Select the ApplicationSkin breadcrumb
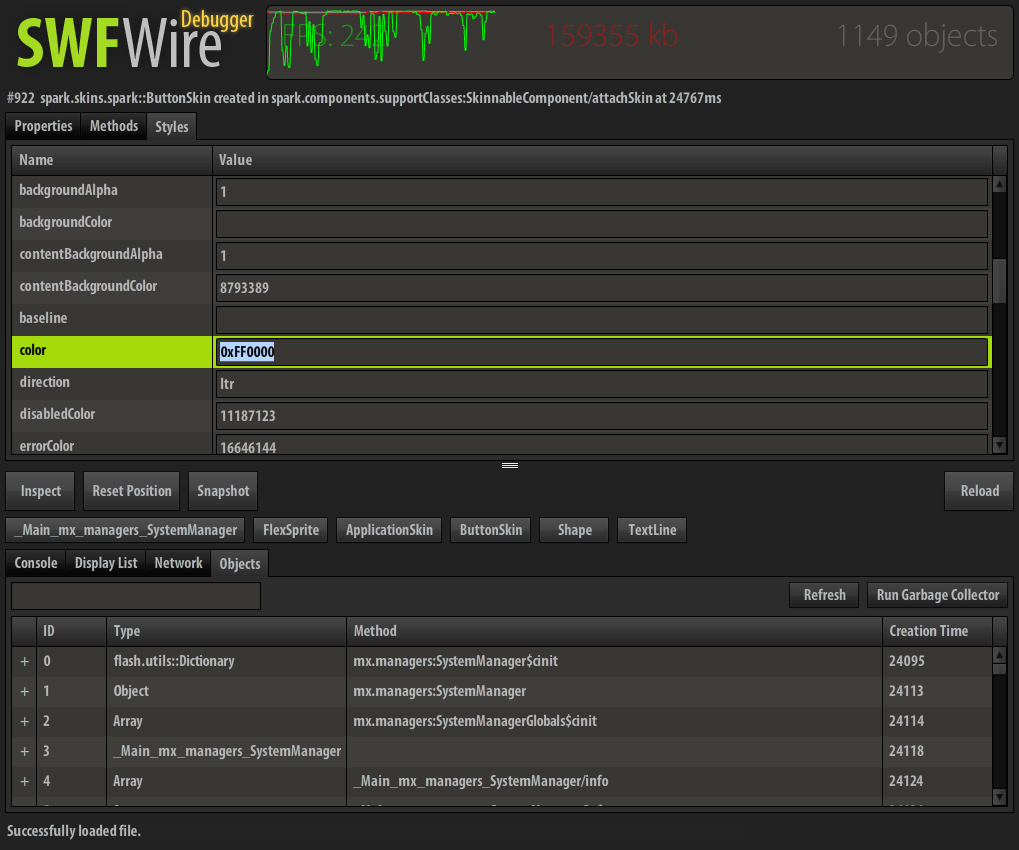Image resolution: width=1019 pixels, height=850 pixels. pos(389,530)
